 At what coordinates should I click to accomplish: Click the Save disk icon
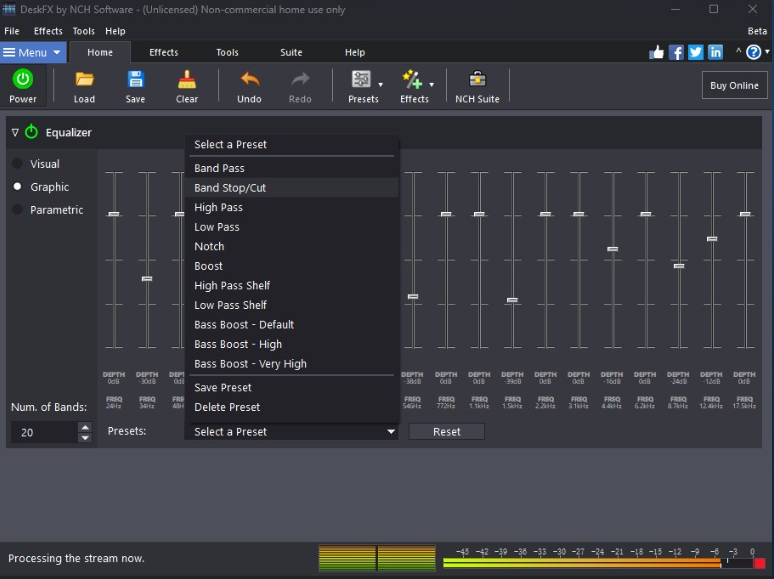point(135,79)
